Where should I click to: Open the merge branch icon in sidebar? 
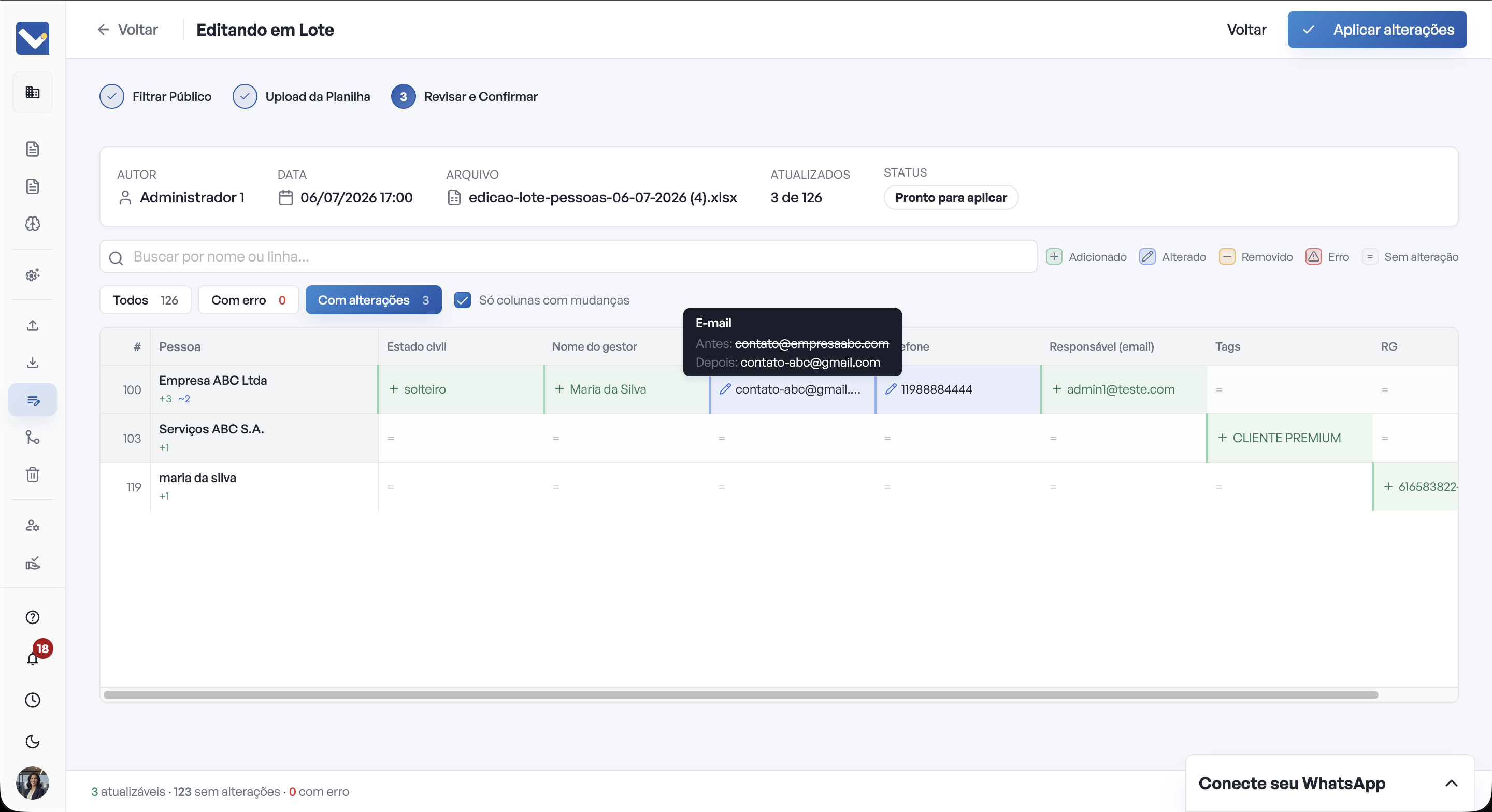(x=33, y=437)
